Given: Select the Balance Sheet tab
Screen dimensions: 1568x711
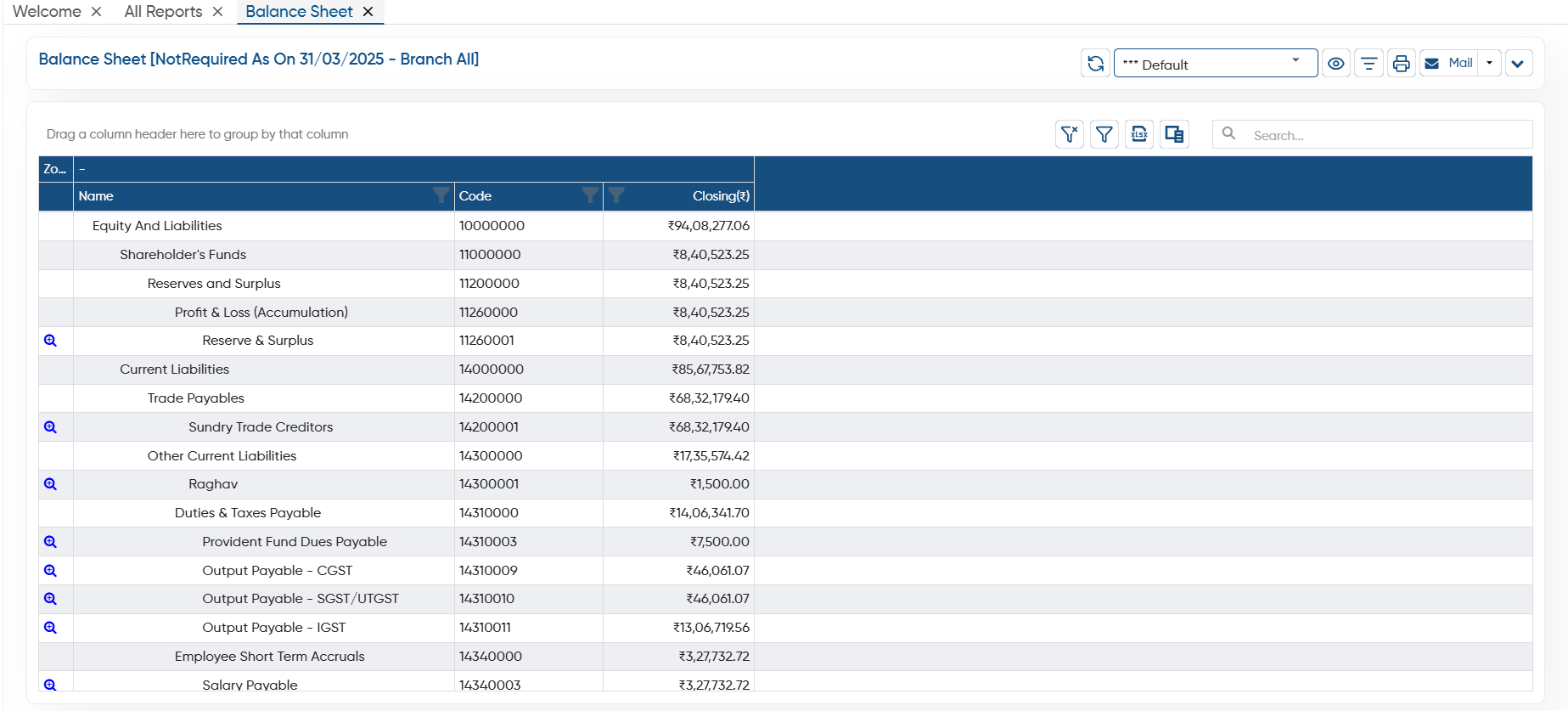Looking at the screenshot, I should coord(299,12).
